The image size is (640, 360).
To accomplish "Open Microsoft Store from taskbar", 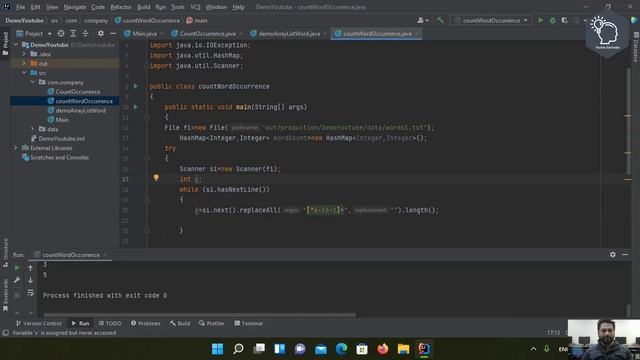I will (x=362, y=349).
